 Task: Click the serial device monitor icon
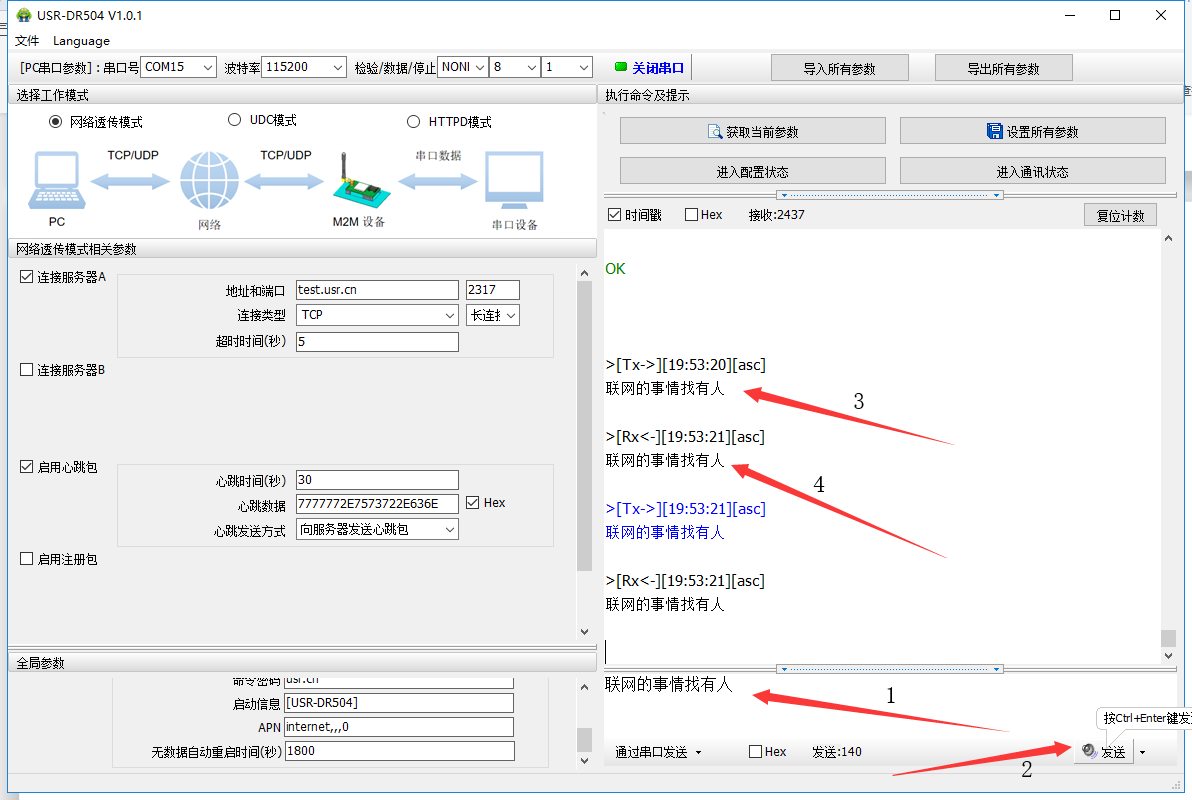(514, 181)
